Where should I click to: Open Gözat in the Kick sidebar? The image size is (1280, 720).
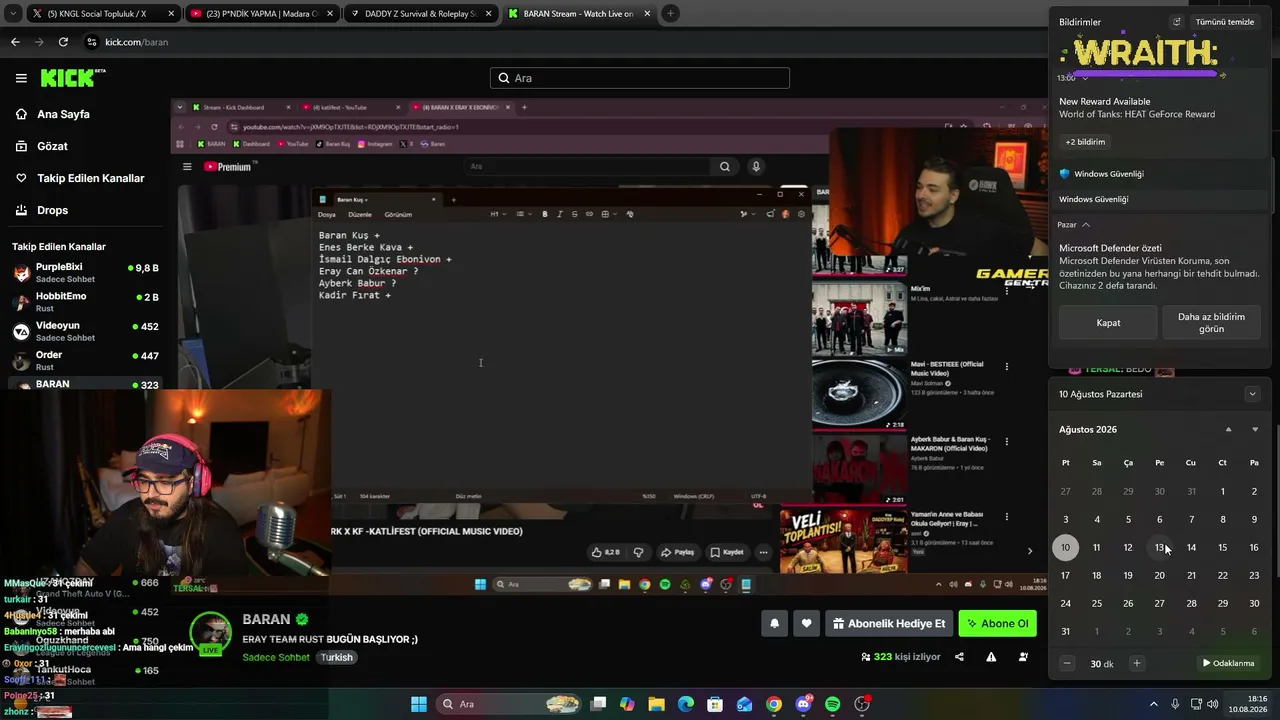pos(52,146)
